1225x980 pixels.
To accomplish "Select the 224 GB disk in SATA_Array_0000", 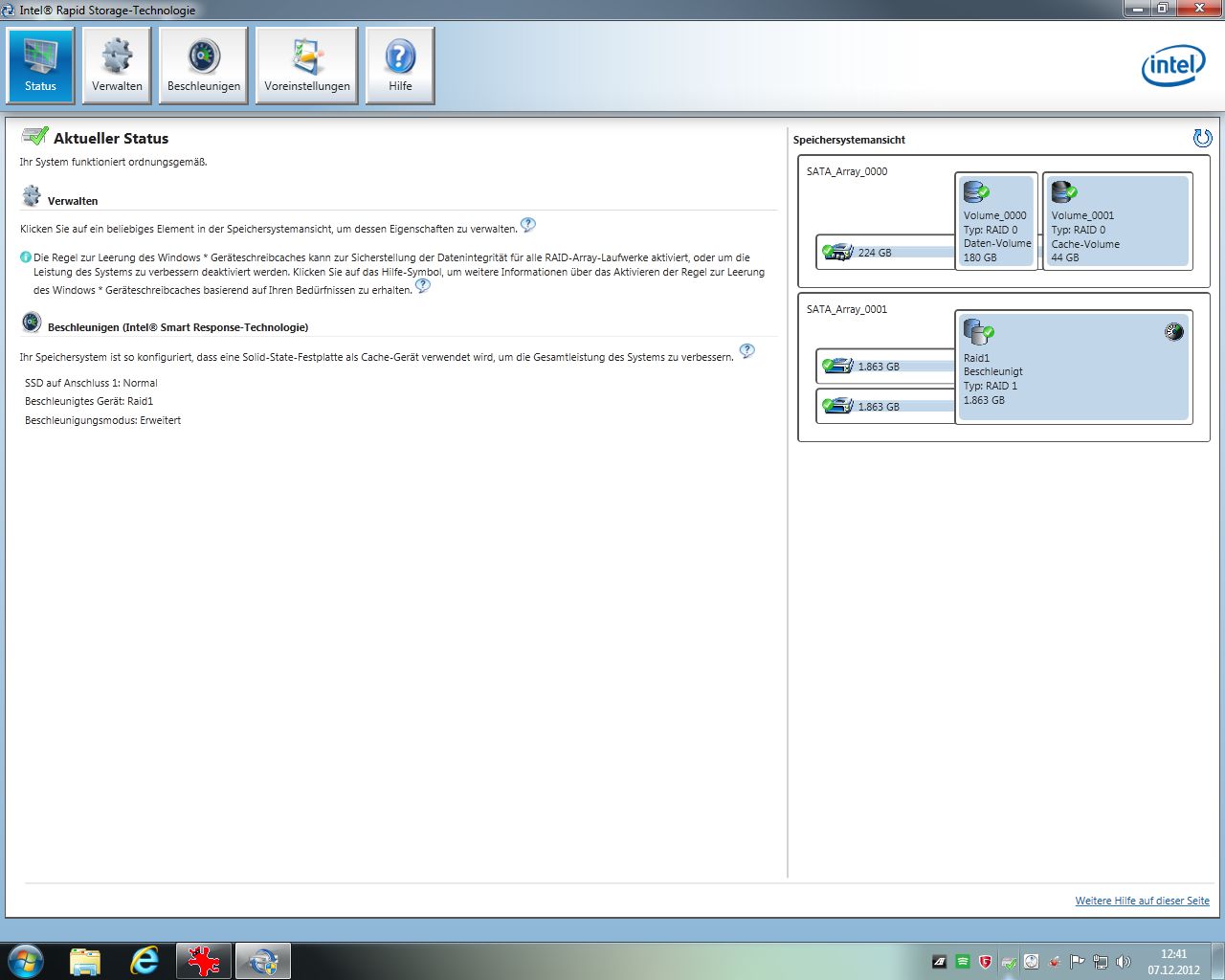I will point(885,253).
